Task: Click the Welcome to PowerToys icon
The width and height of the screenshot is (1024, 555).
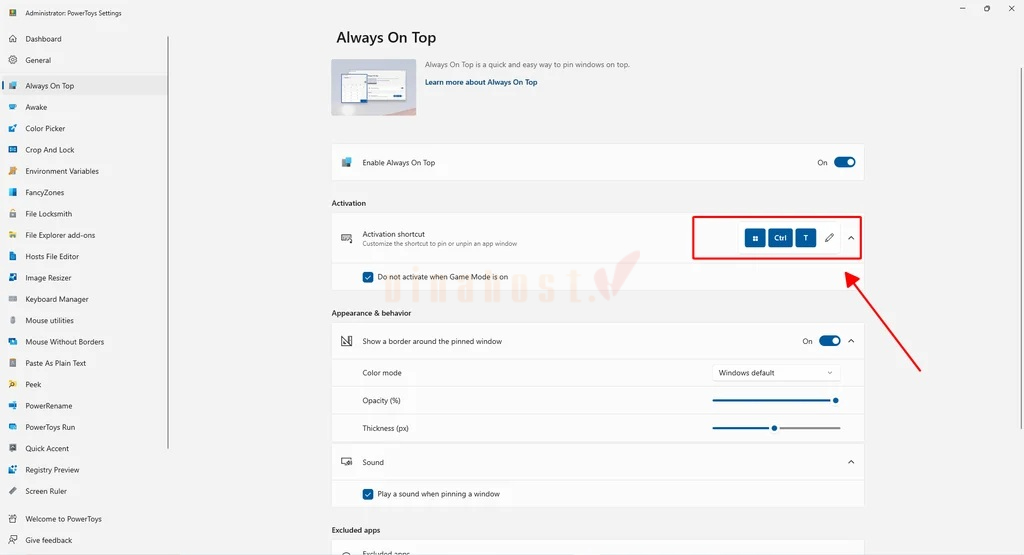Action: click(x=12, y=519)
